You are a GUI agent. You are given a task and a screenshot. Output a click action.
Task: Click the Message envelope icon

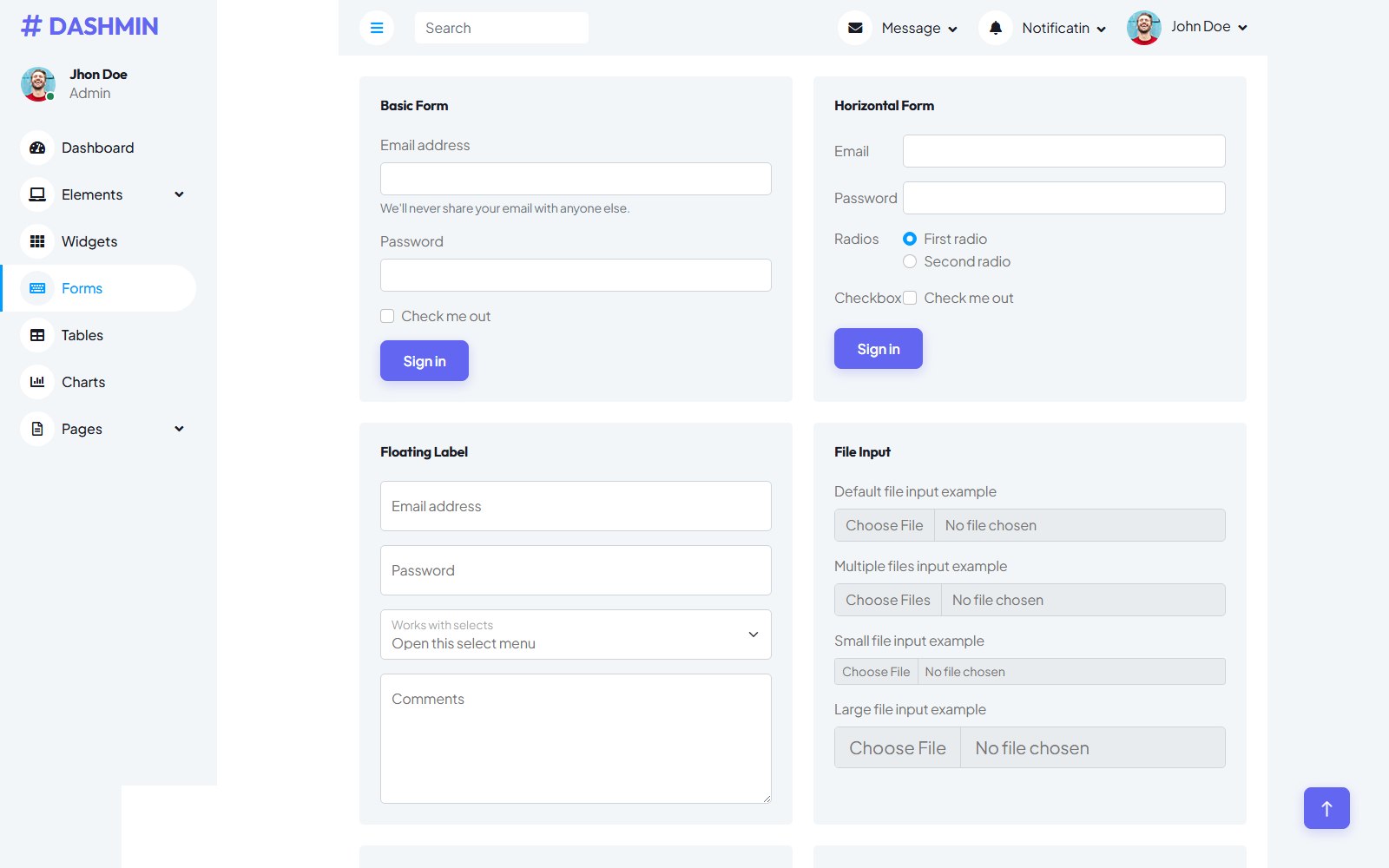(x=855, y=28)
